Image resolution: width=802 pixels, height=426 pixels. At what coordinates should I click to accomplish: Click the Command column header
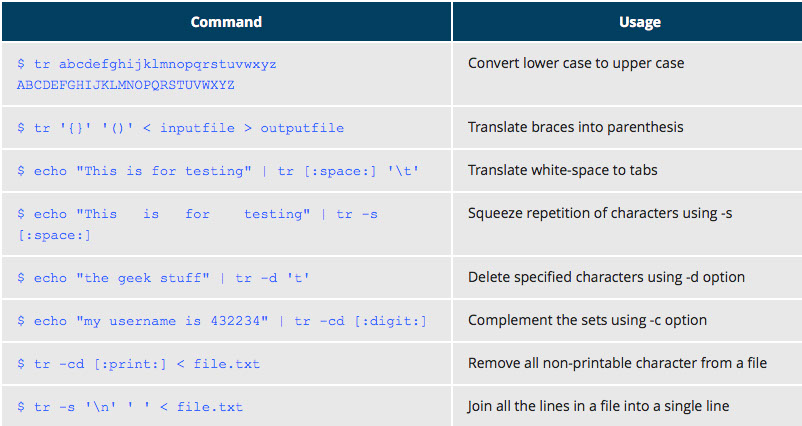click(x=226, y=21)
